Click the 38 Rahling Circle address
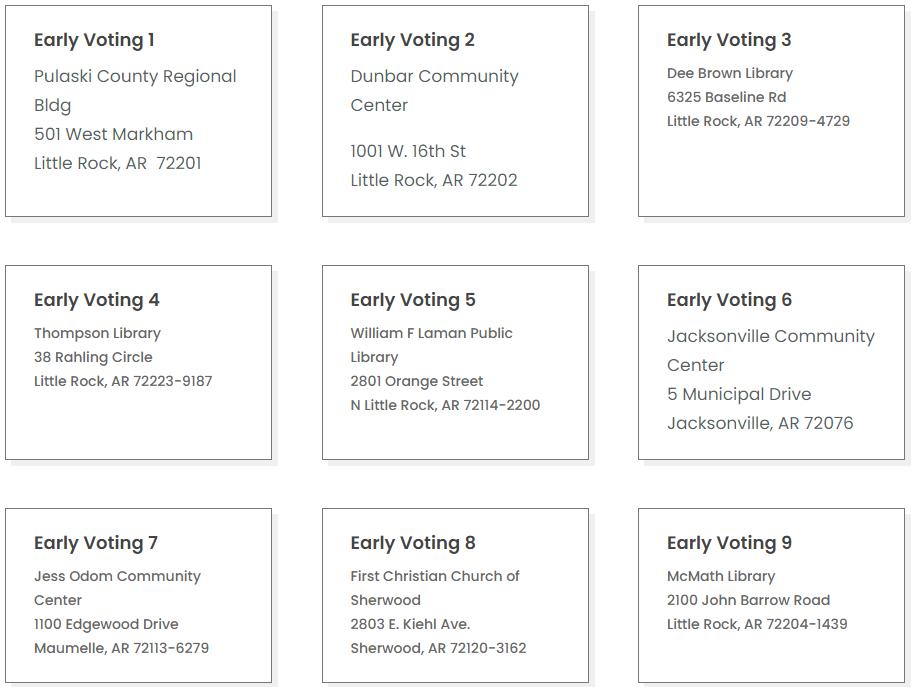 click(x=93, y=357)
